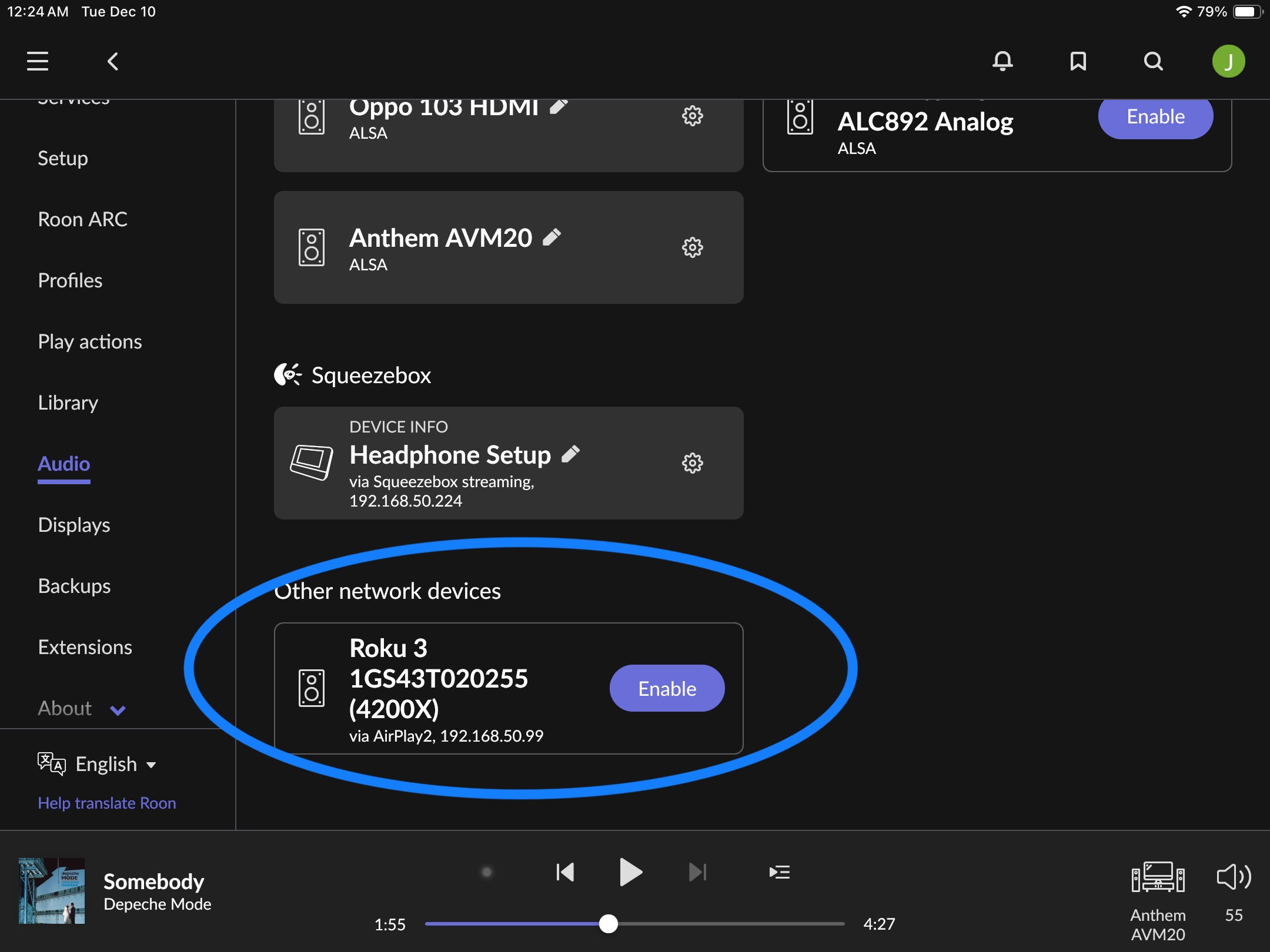This screenshot has width=1270, height=952.
Task: Open Headphone Setup settings gear
Action: [x=692, y=463]
